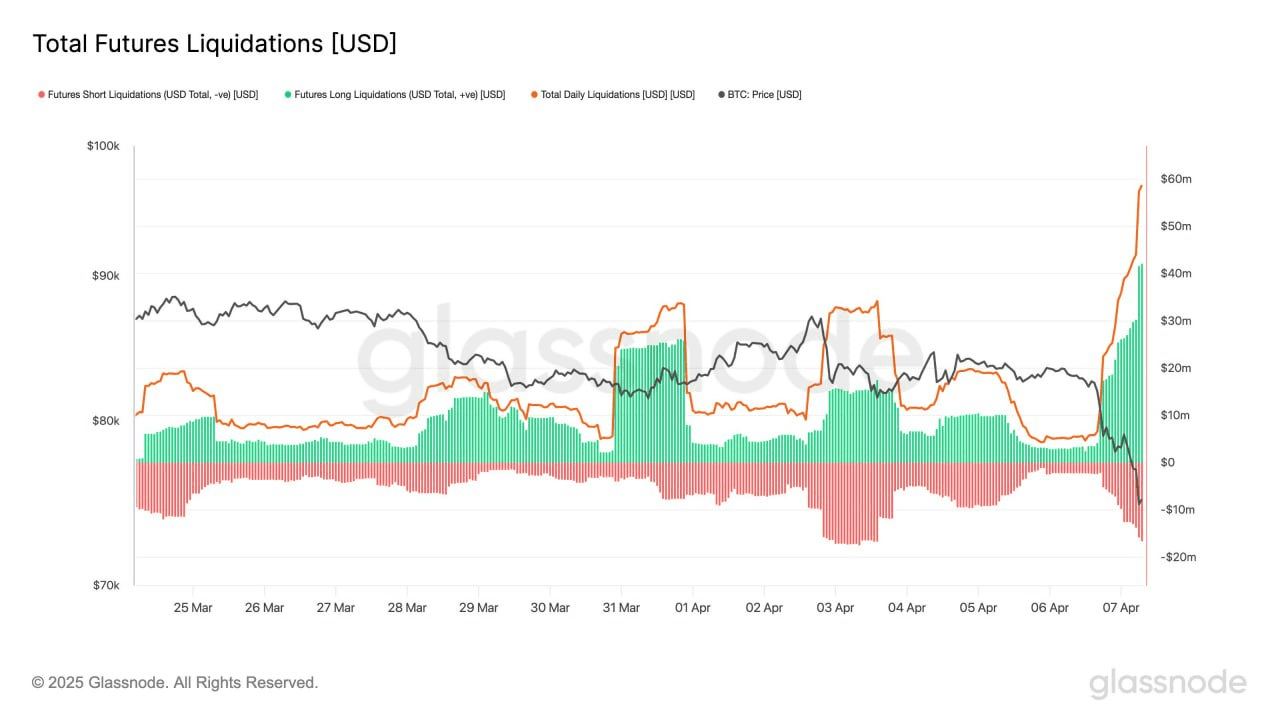Click the Total Futures Liquidations chart title
The image size is (1280, 720).
click(x=215, y=44)
